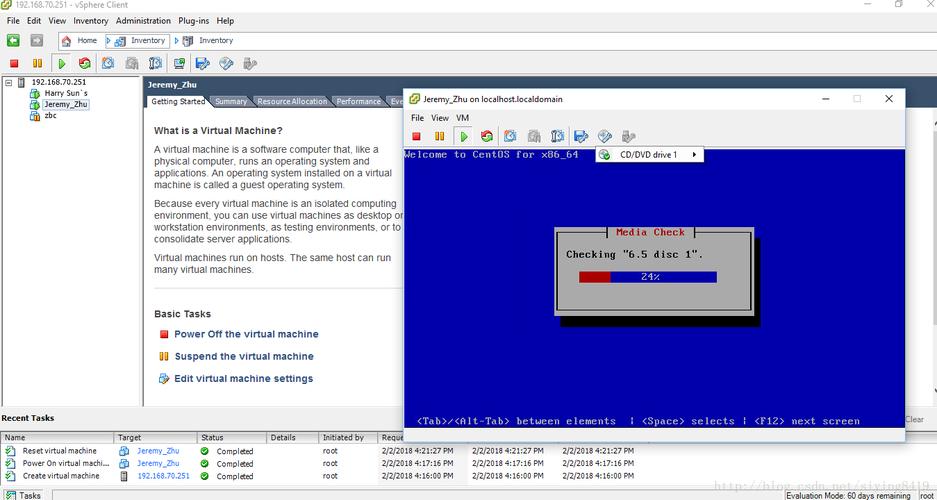Select 192.168.70.251 host in tree

click(x=59, y=82)
